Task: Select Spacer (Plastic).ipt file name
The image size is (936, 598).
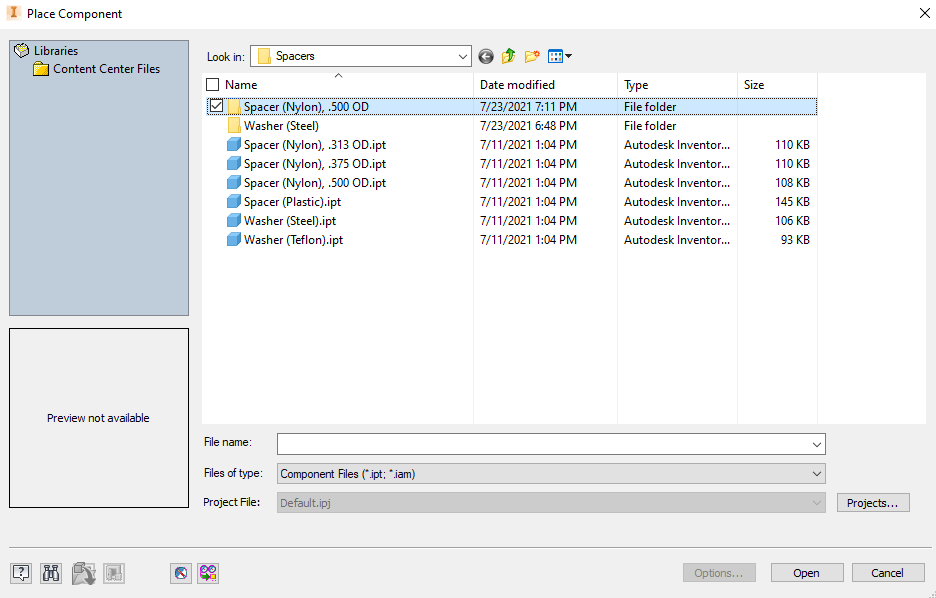Action: [292, 202]
